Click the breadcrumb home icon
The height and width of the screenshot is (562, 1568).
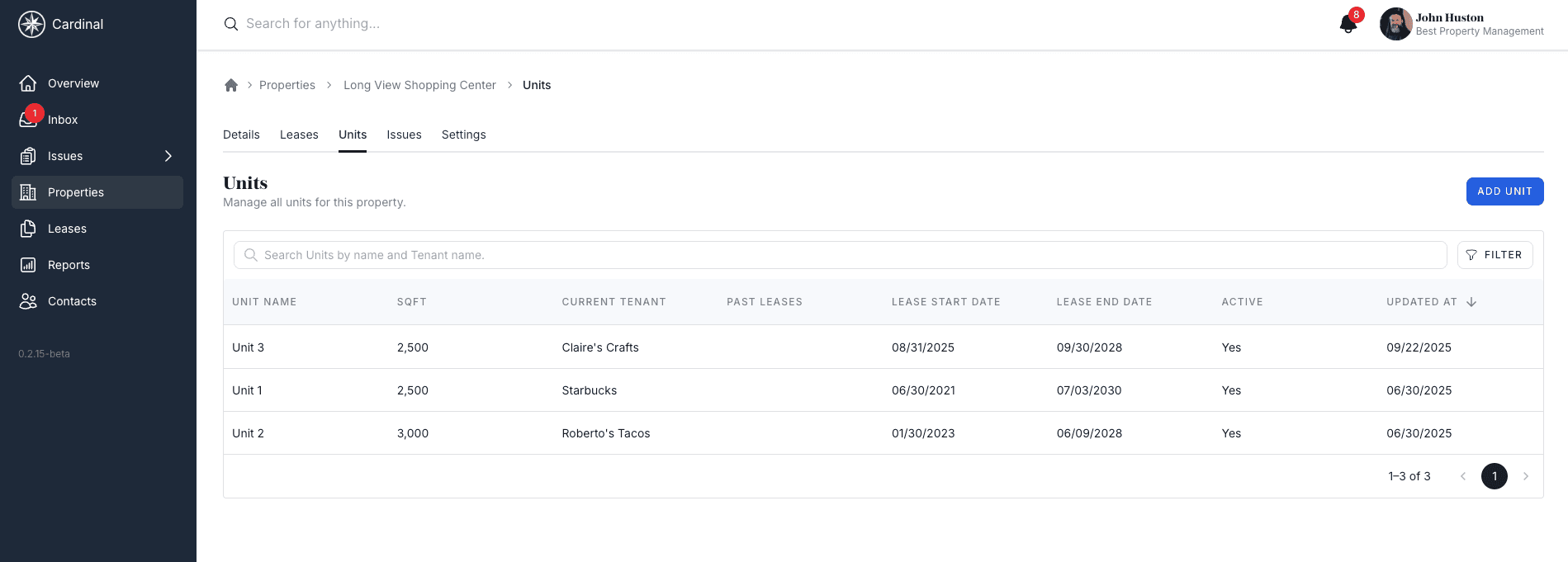pyautogui.click(x=231, y=85)
